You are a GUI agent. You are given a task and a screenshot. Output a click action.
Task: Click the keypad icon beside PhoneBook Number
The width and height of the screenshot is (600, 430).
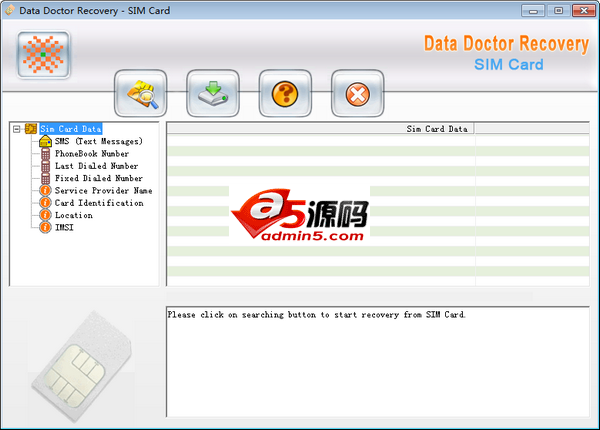[x=46, y=154]
